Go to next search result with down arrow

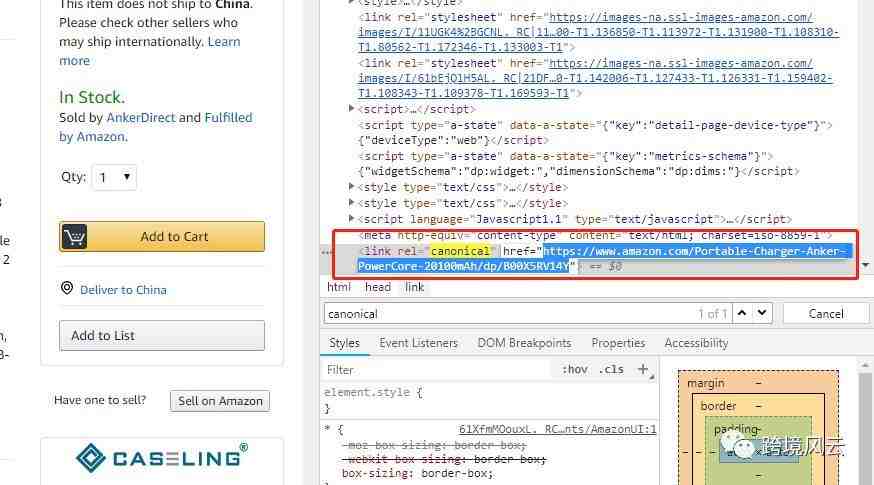coord(762,313)
